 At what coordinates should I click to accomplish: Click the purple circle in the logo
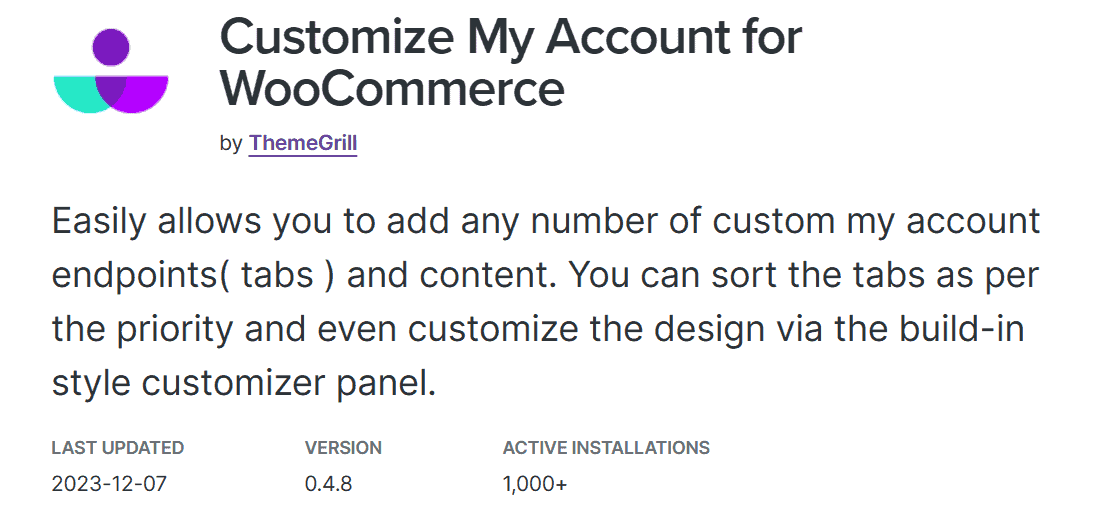110,47
